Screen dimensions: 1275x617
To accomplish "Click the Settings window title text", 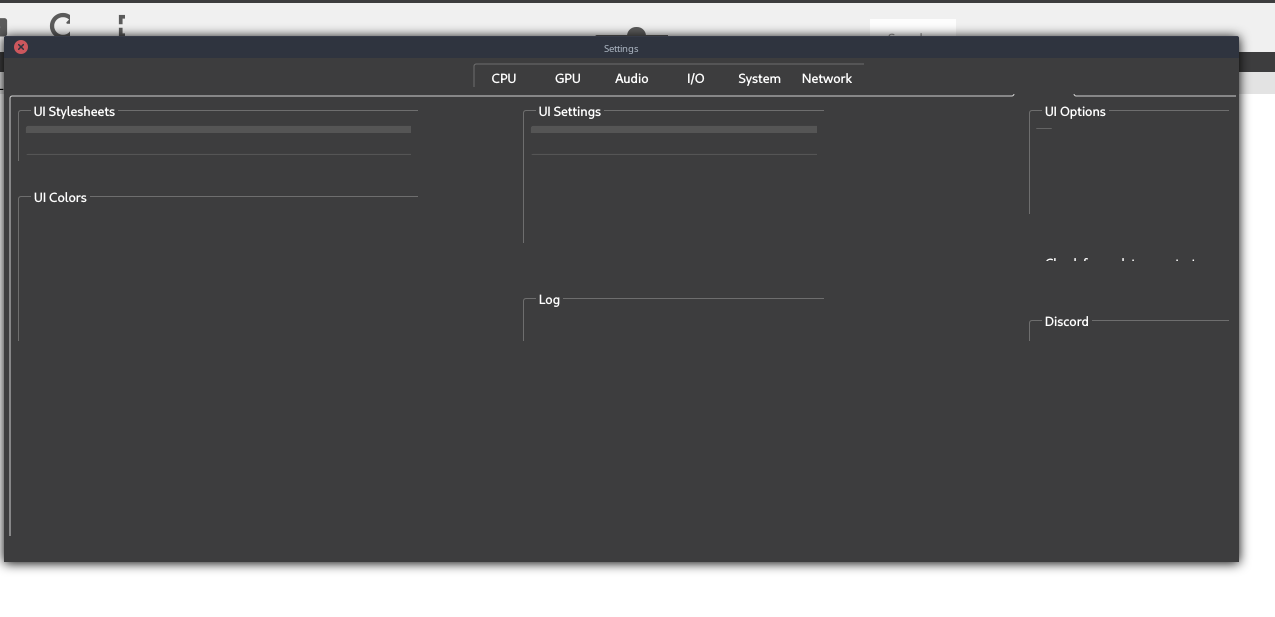I will pyautogui.click(x=621, y=48).
